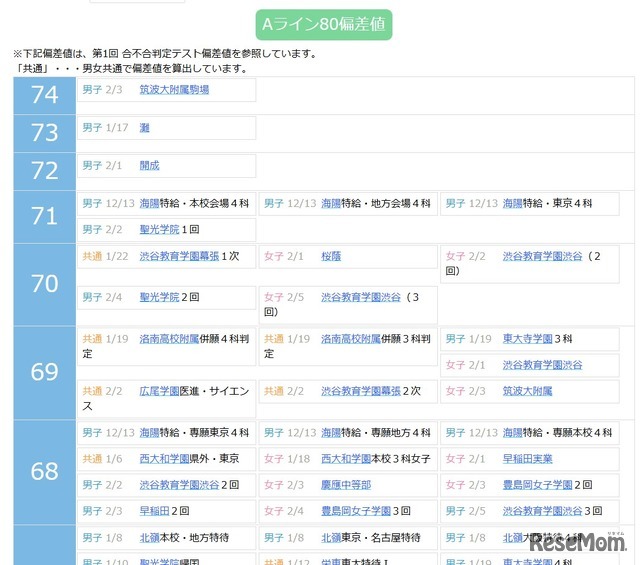The height and width of the screenshot is (565, 640).
Task: Click the note starting ※下記偏差値は
Action: [x=165, y=53]
